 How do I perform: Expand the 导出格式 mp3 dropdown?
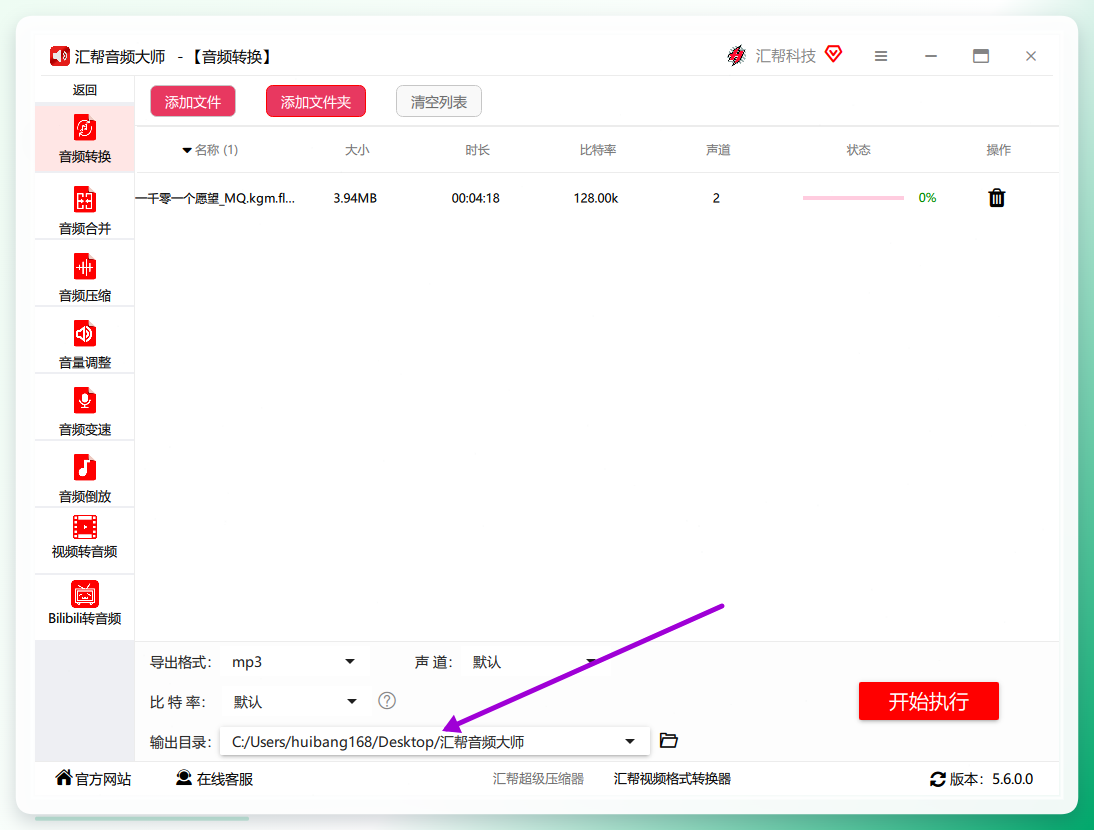350,661
